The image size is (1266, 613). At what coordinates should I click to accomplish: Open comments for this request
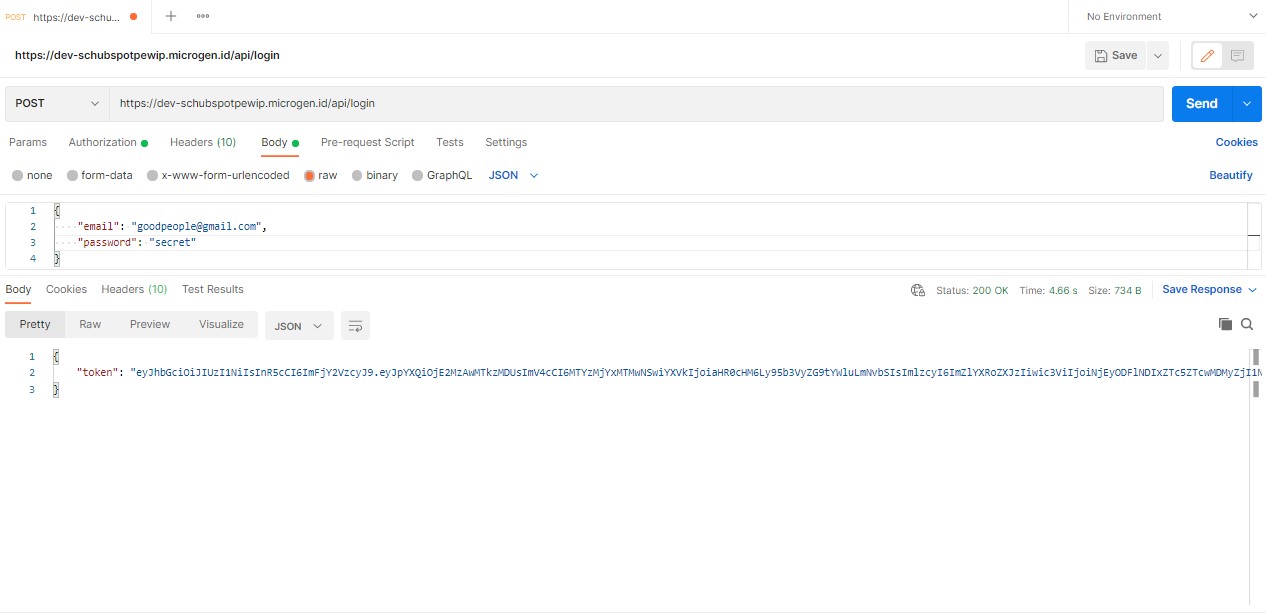click(x=1239, y=55)
